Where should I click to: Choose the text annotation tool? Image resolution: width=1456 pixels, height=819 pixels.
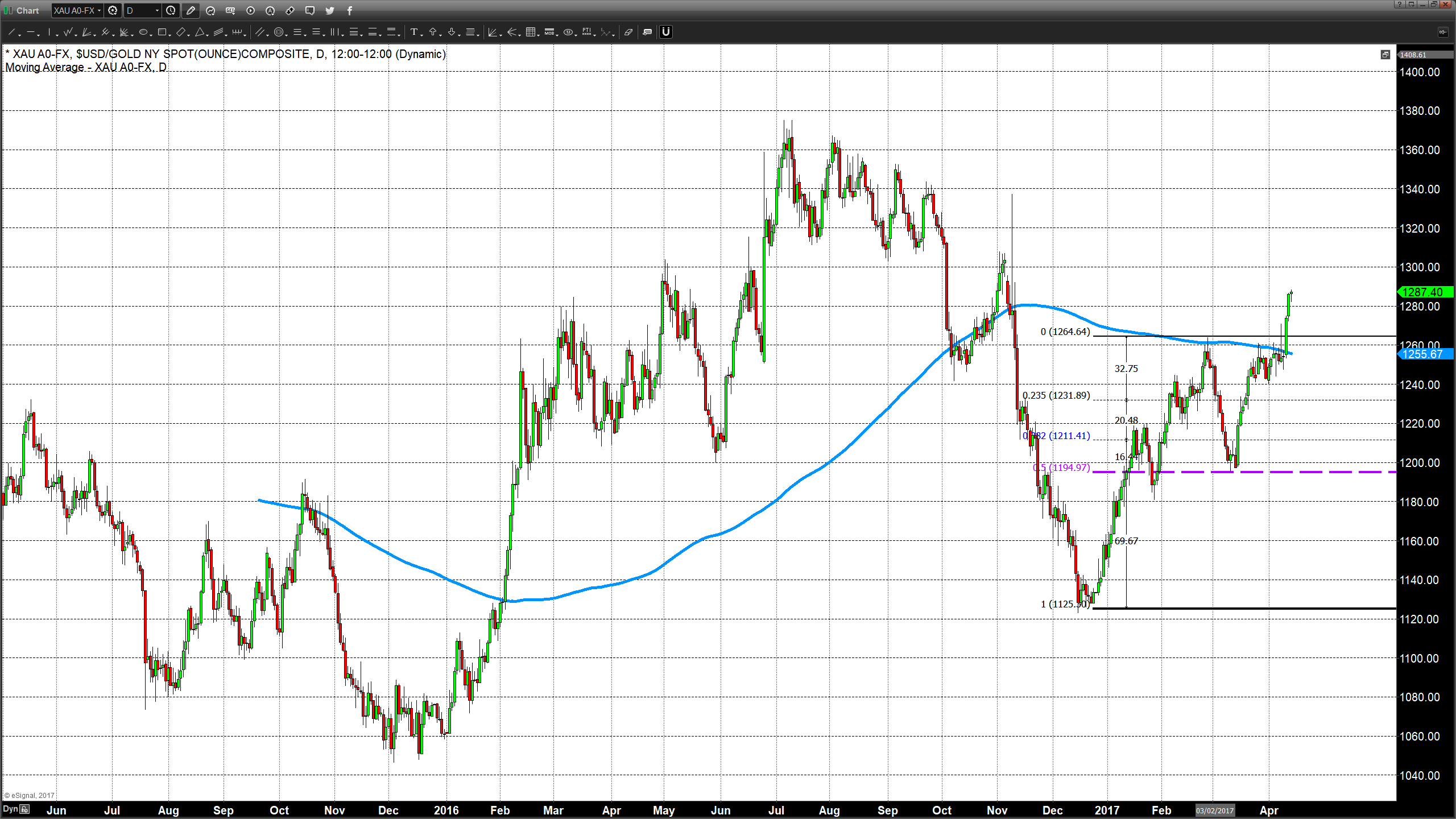[x=414, y=32]
